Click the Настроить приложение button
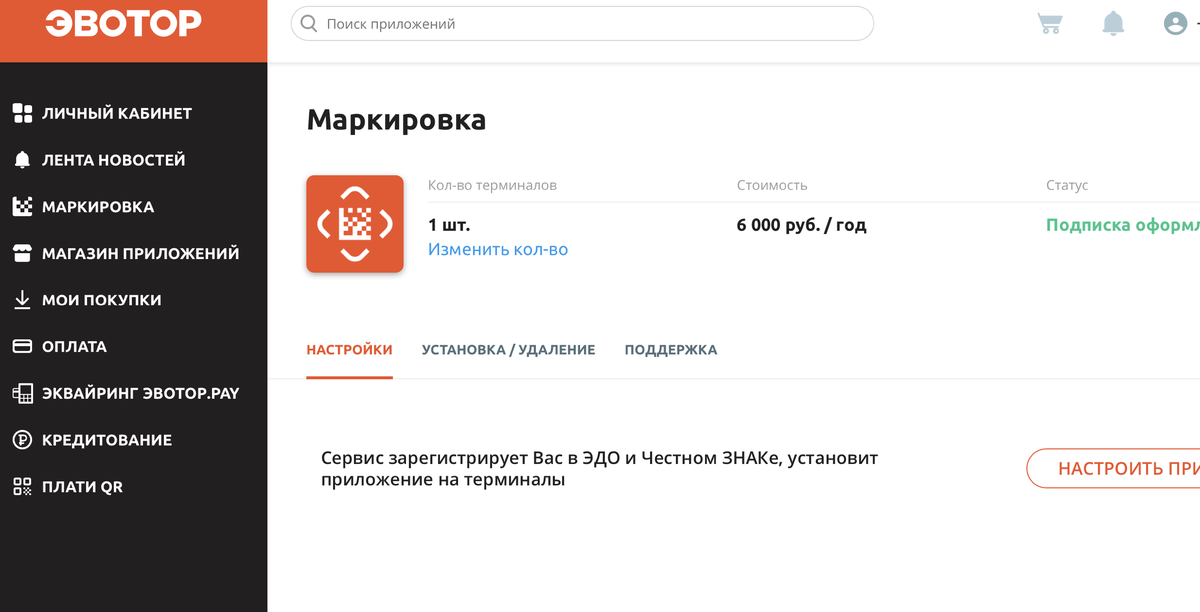 1114,468
